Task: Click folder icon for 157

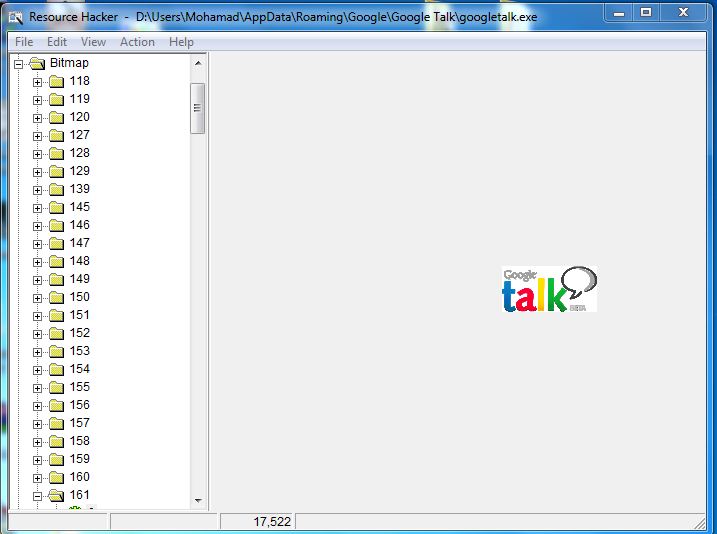Action: (56, 423)
